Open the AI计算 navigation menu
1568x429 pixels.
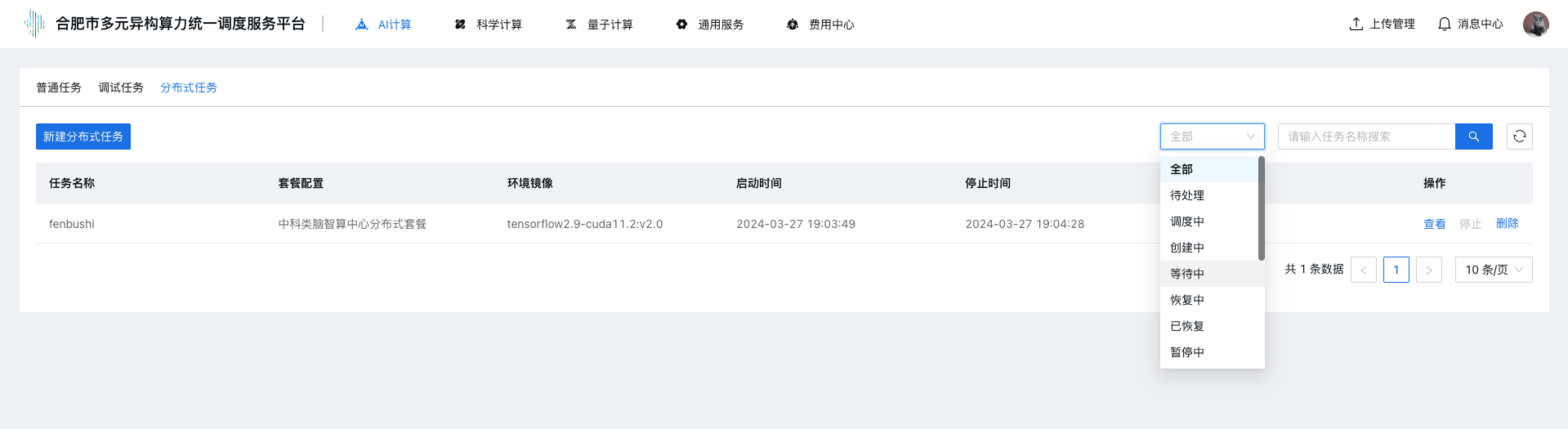[x=383, y=25]
